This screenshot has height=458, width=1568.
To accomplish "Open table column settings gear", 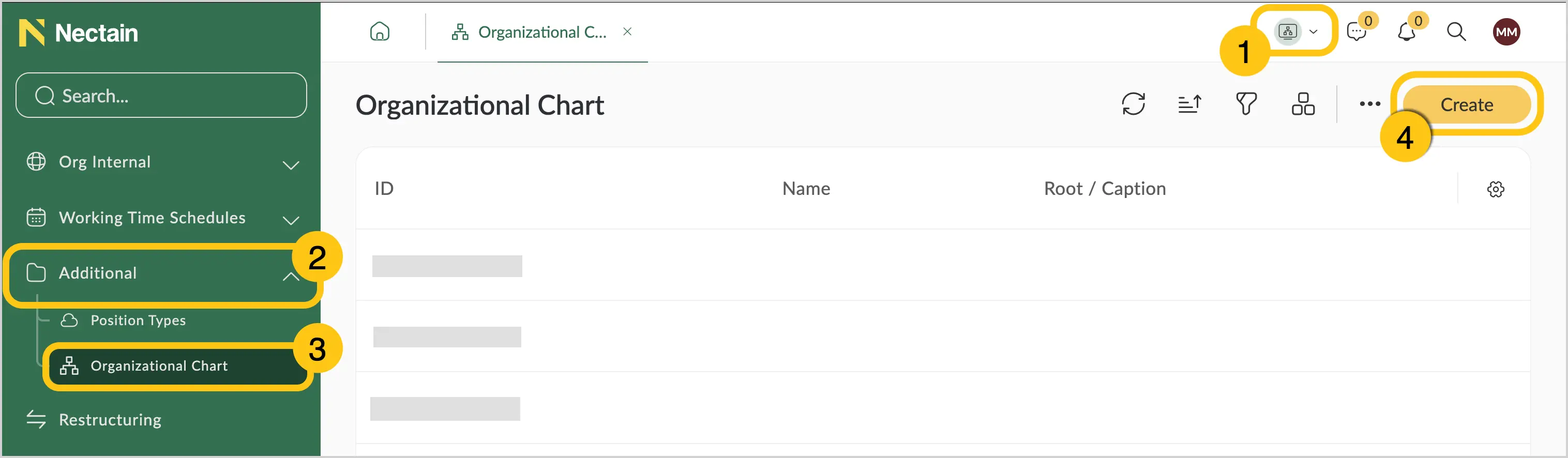I will coord(1496,189).
